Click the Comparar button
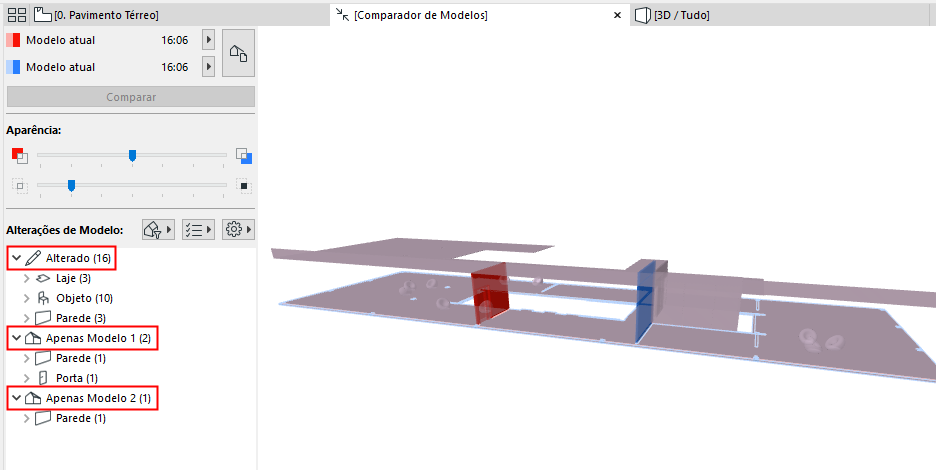 [131, 97]
